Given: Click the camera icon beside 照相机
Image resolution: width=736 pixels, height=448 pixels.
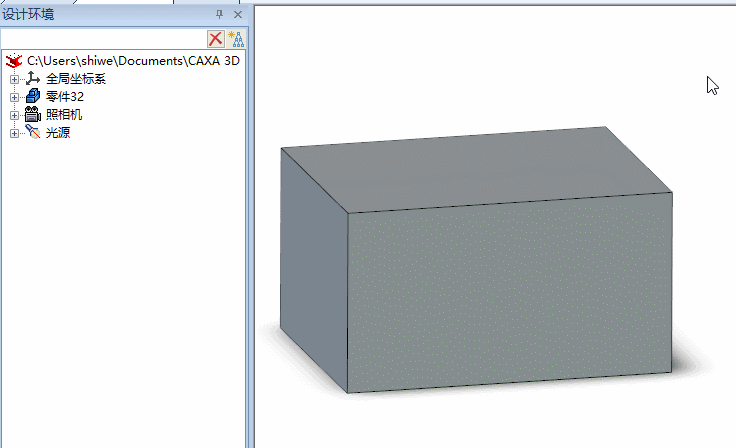Looking at the screenshot, I should [32, 114].
